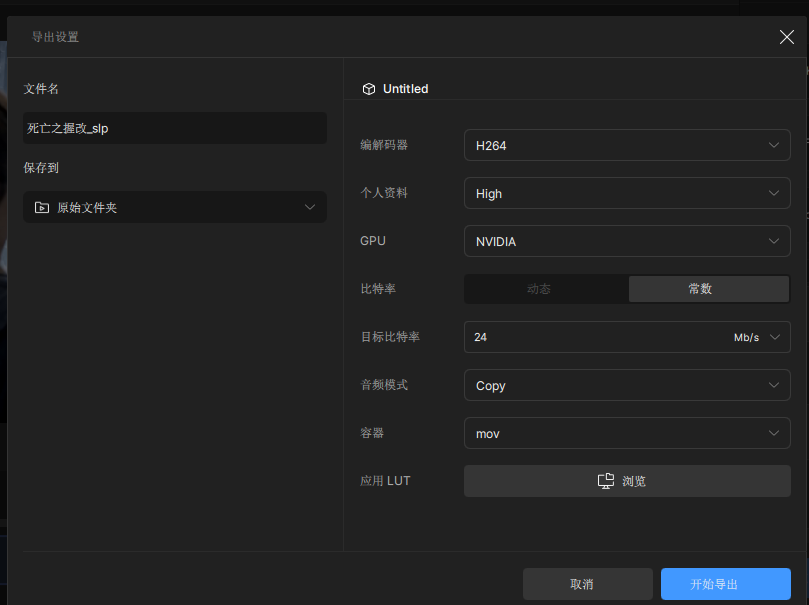The image size is (809, 605).
Task: Click the 音频模式 label
Action: click(x=384, y=385)
